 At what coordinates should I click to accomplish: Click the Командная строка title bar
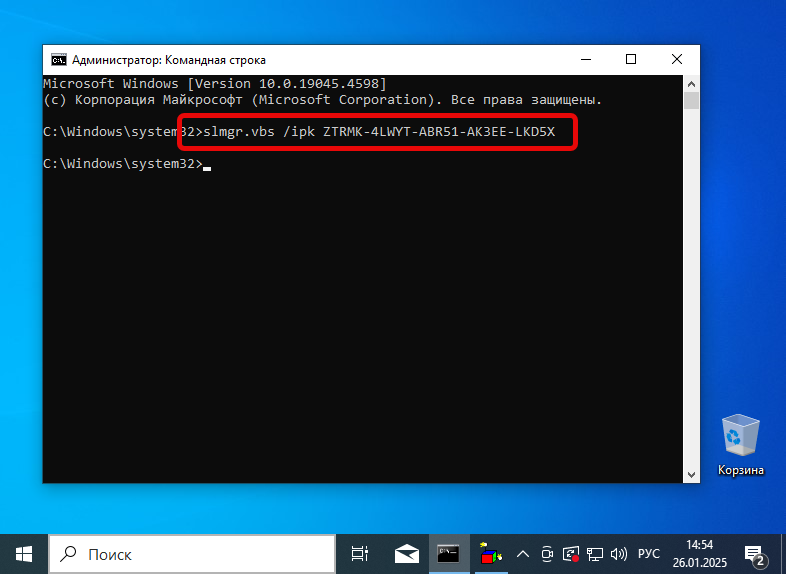tap(350, 60)
